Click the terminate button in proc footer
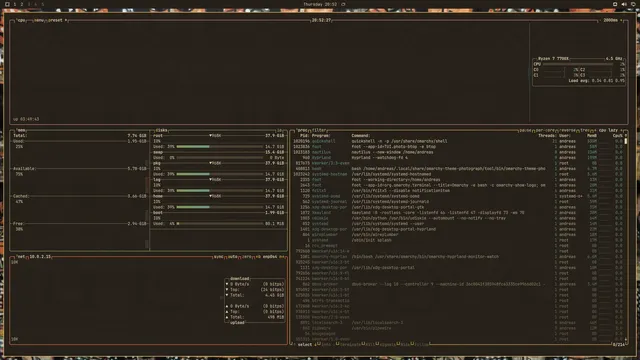The image size is (640, 360). (350, 345)
